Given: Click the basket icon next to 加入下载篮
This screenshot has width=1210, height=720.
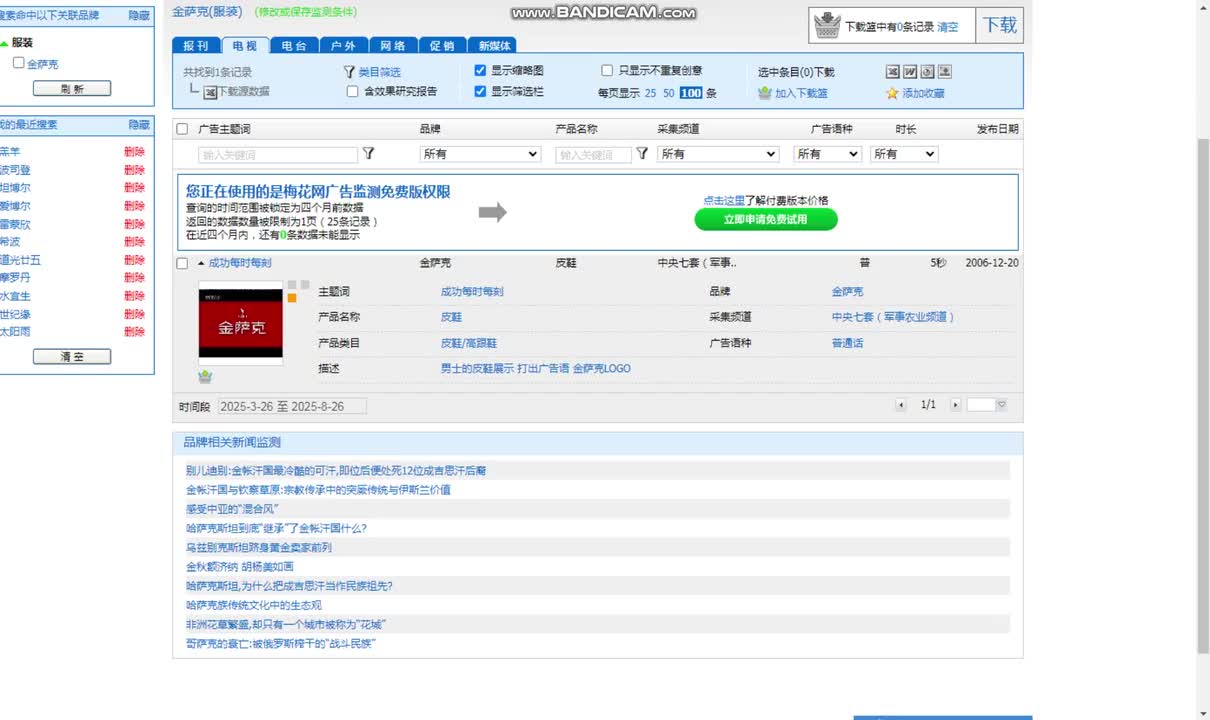Looking at the screenshot, I should (765, 93).
